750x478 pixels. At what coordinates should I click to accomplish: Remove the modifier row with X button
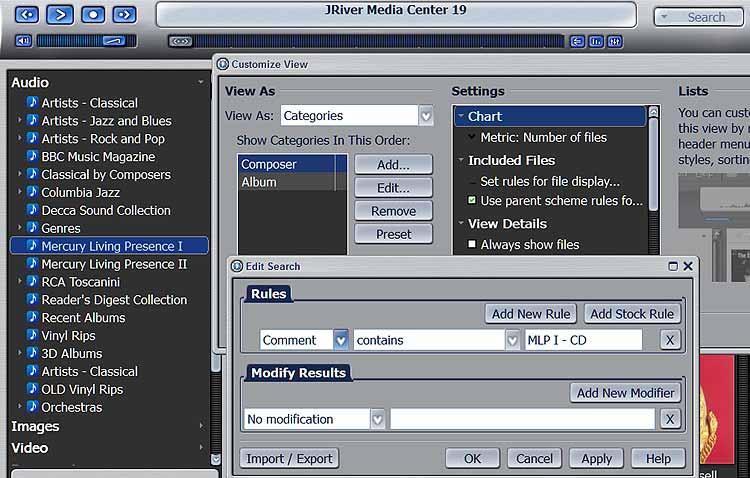671,419
